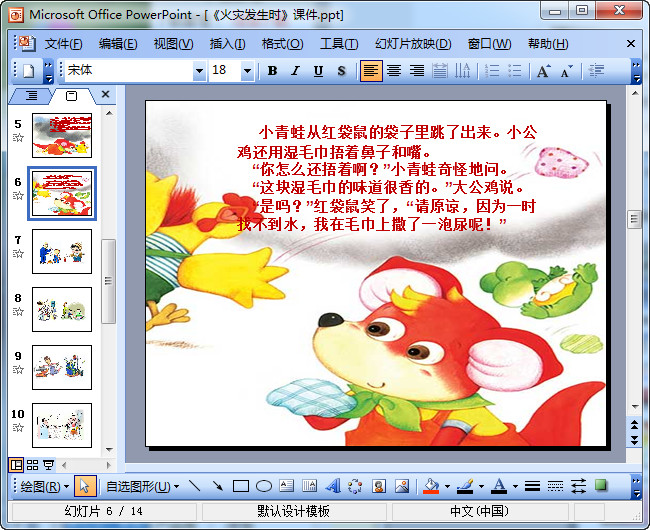Screen dimensions: 650x530
Task: Open the font size dropdown
Action: point(247,71)
